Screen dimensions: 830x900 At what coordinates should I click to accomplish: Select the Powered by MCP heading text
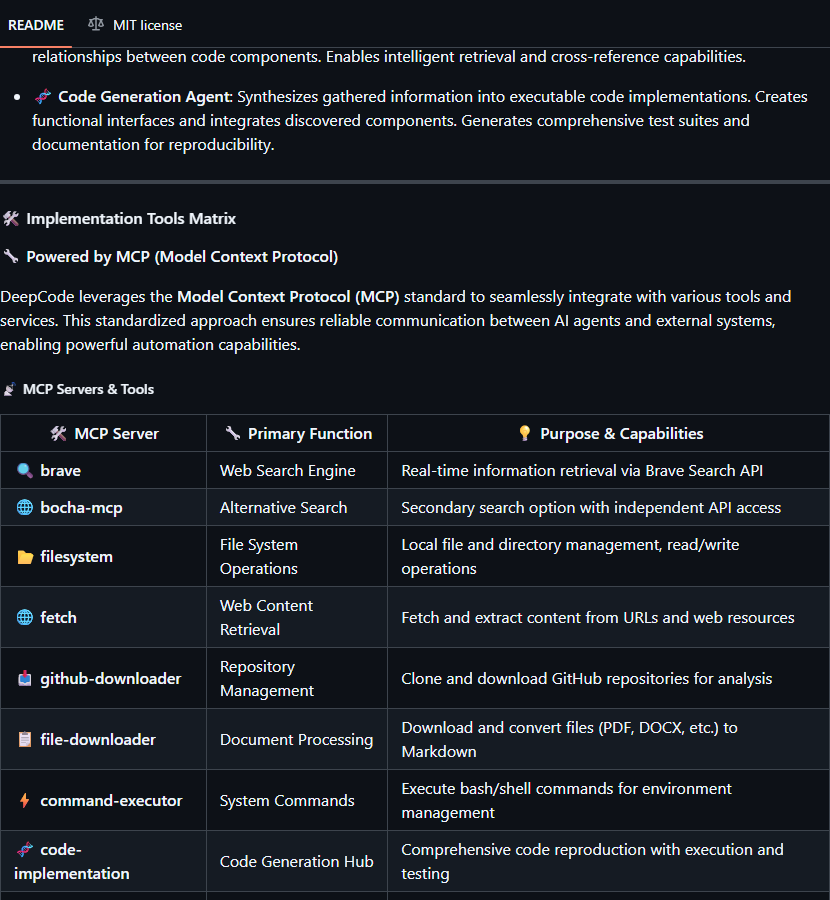click(x=182, y=257)
